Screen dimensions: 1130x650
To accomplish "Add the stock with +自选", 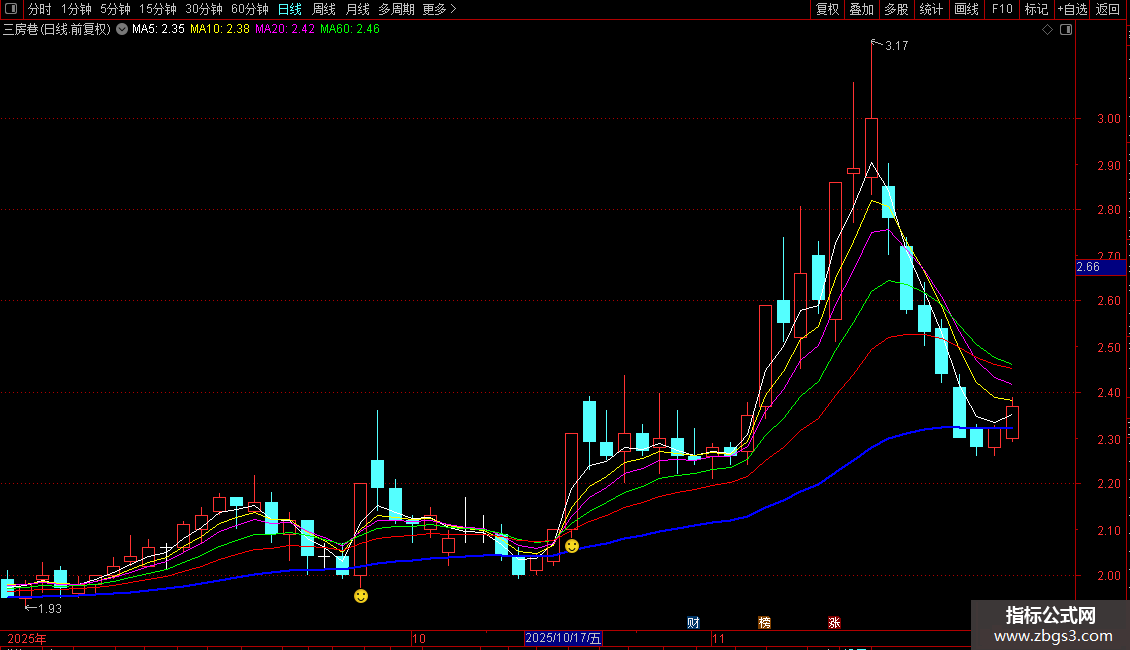I will (x=1072, y=9).
